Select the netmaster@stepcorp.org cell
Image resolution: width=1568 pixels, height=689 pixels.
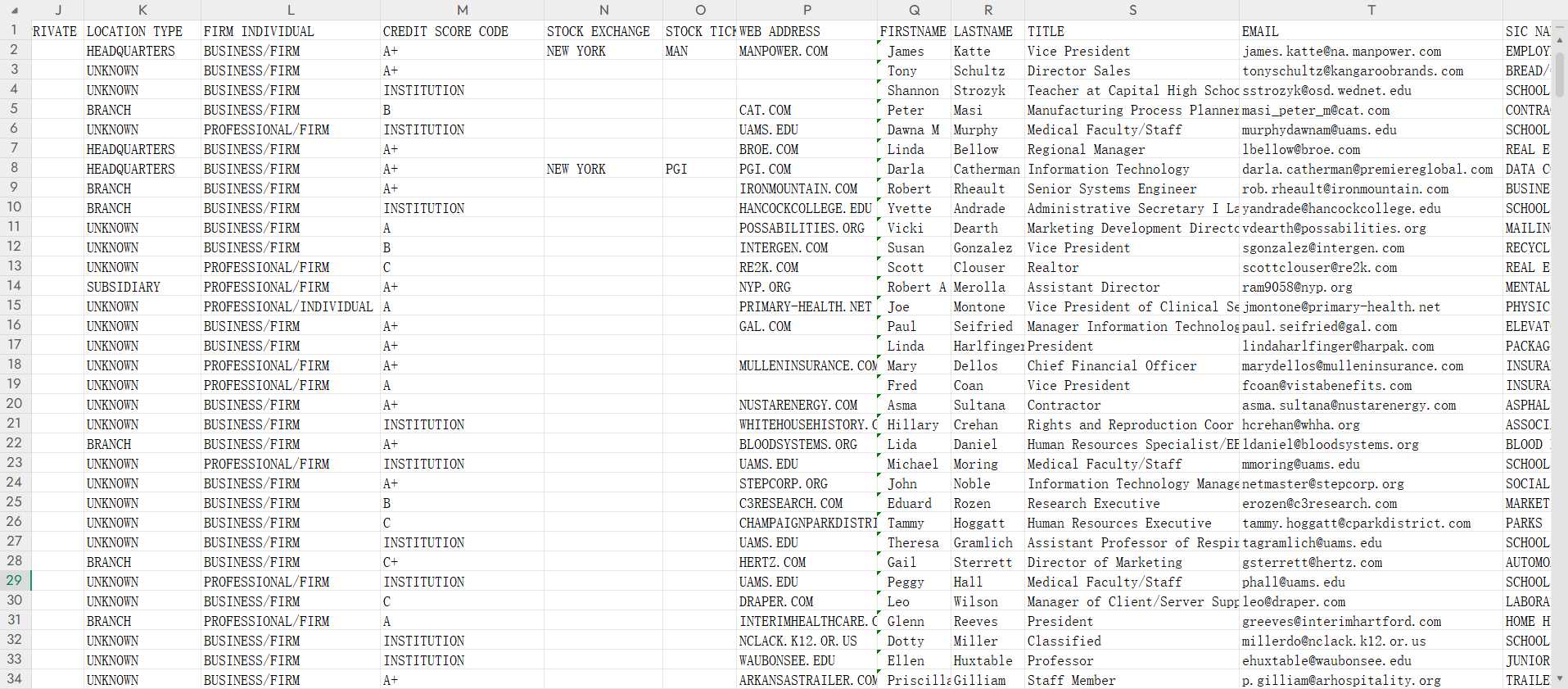pyautogui.click(x=1371, y=483)
